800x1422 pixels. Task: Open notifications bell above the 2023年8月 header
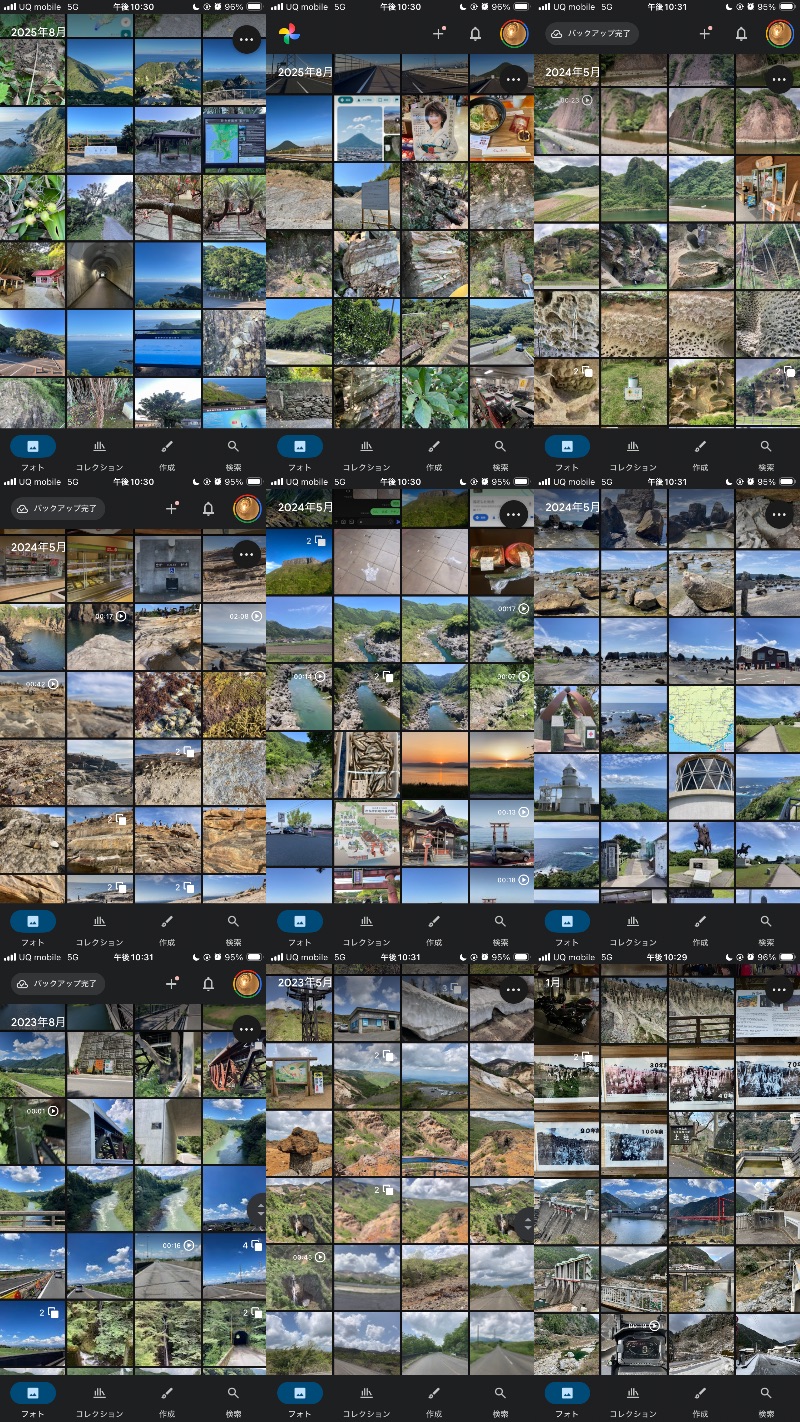[x=208, y=983]
